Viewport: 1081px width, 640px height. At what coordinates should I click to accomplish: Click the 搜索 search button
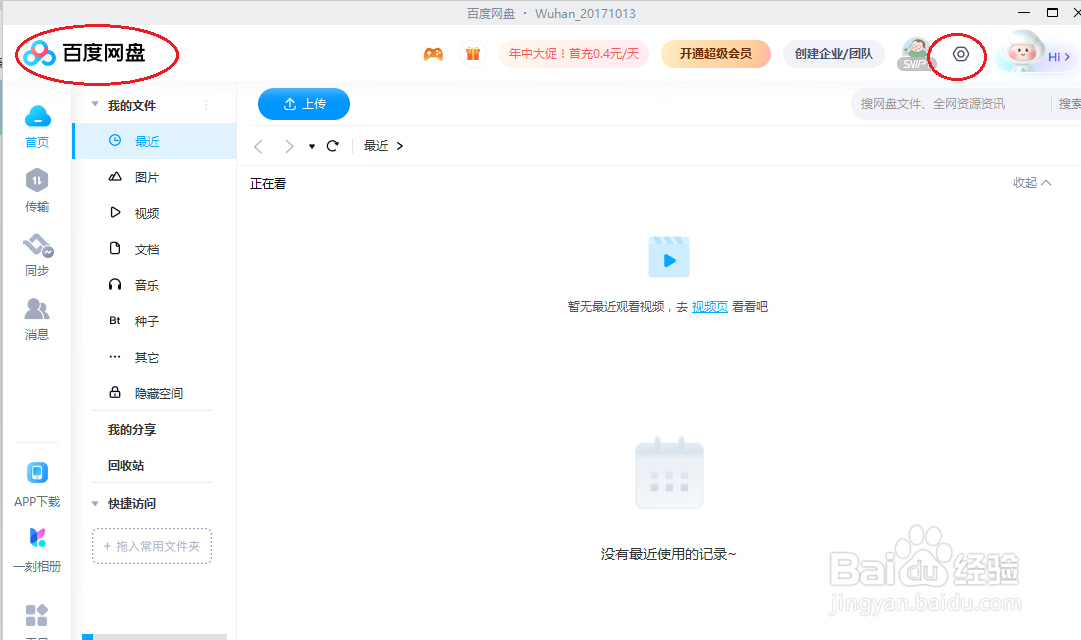tap(1069, 104)
